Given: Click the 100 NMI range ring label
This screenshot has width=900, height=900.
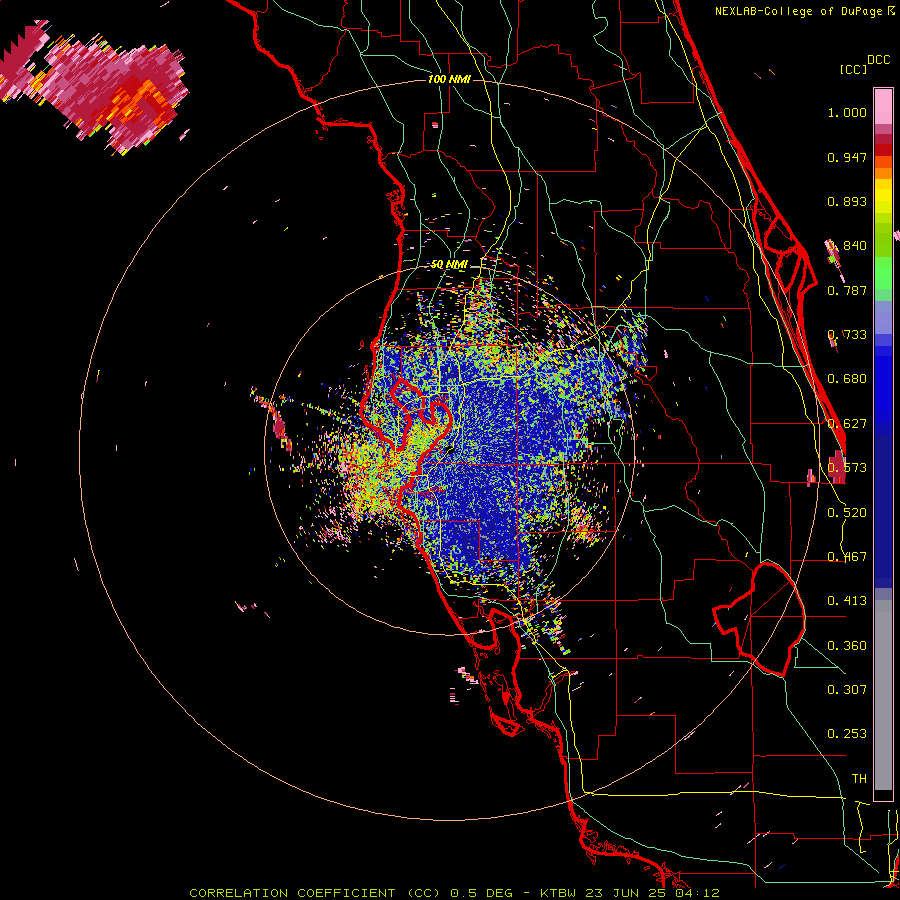Looking at the screenshot, I should pos(449,79).
